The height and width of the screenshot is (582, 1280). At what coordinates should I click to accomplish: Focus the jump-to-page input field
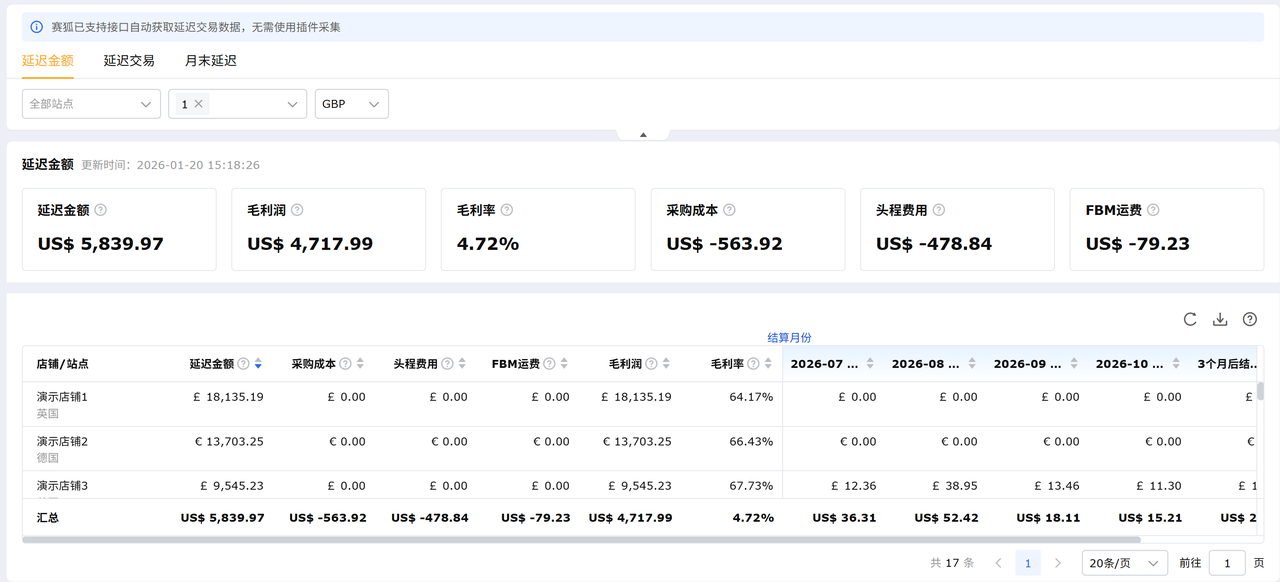pos(1227,563)
